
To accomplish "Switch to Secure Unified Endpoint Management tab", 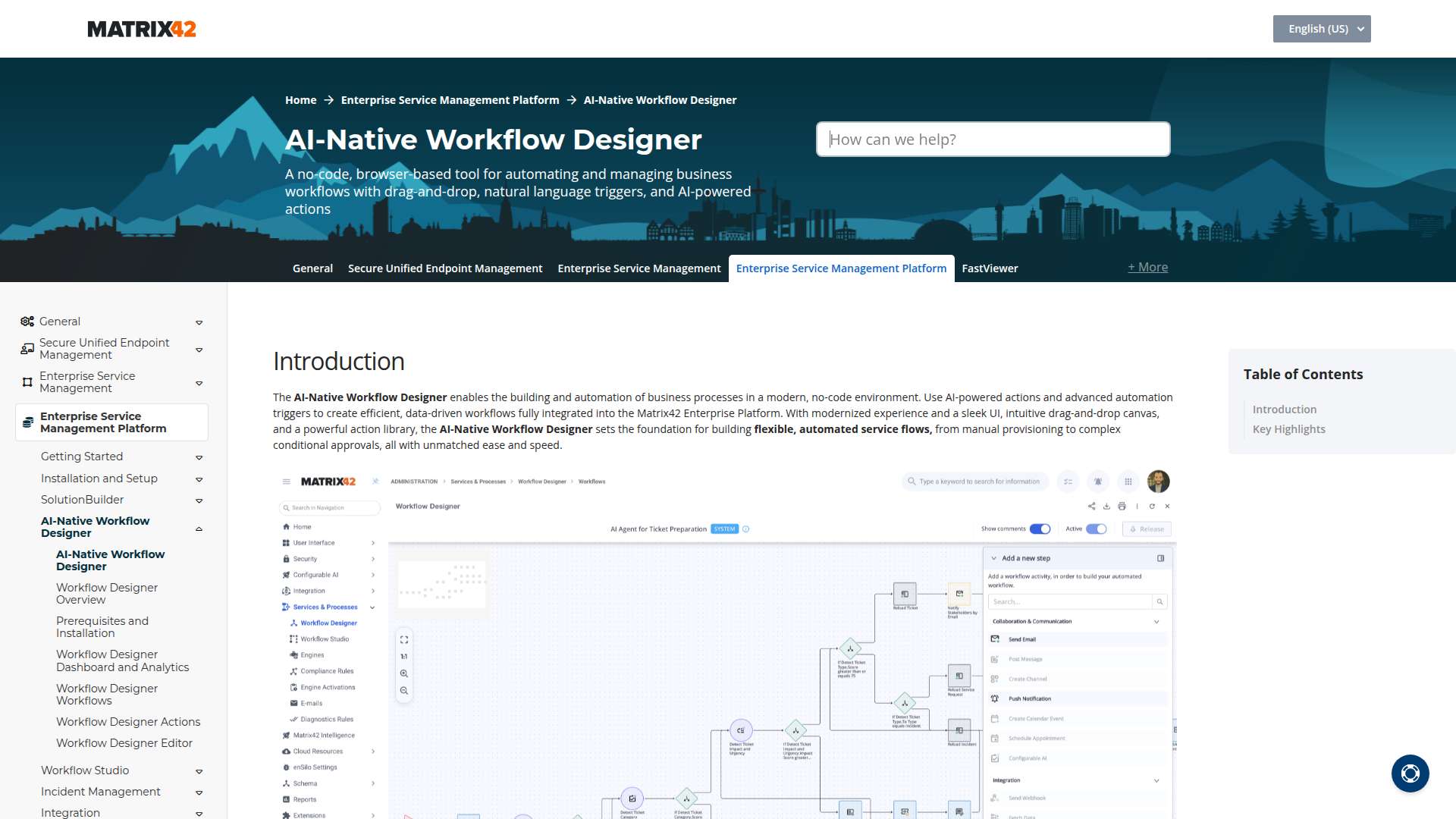I will coord(445,268).
